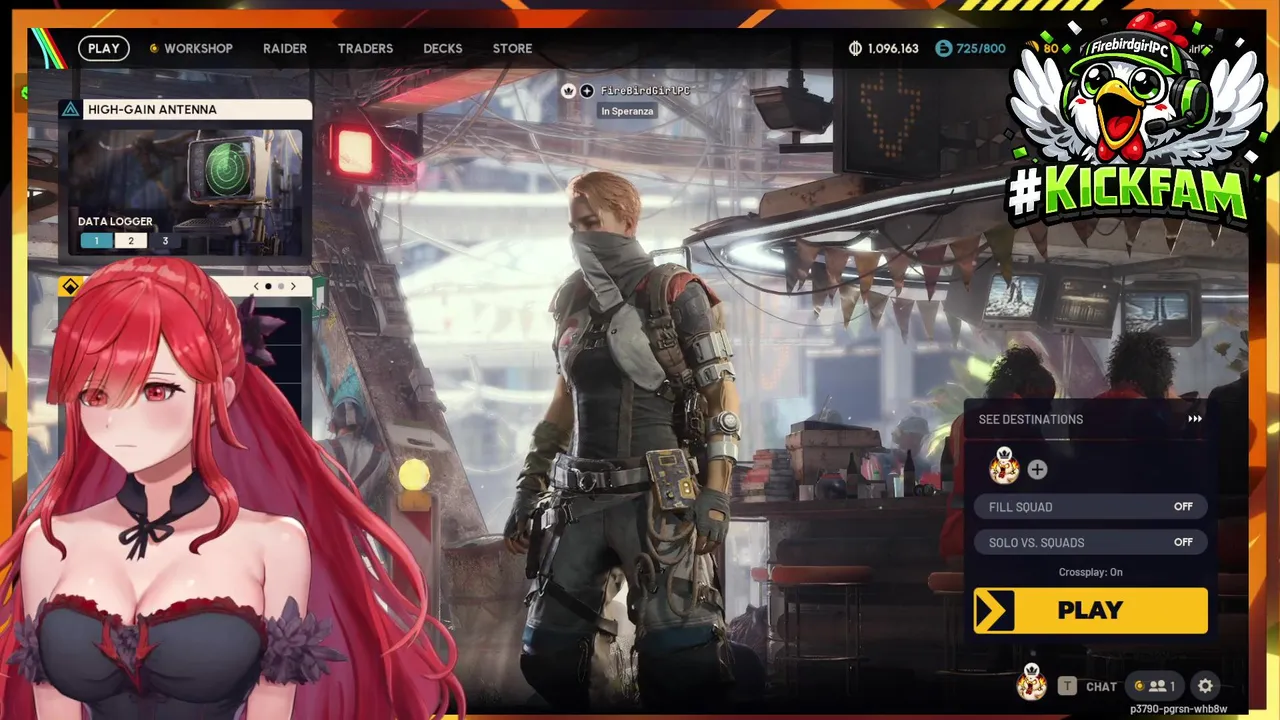Go to next card with right chevron

pos(293,286)
